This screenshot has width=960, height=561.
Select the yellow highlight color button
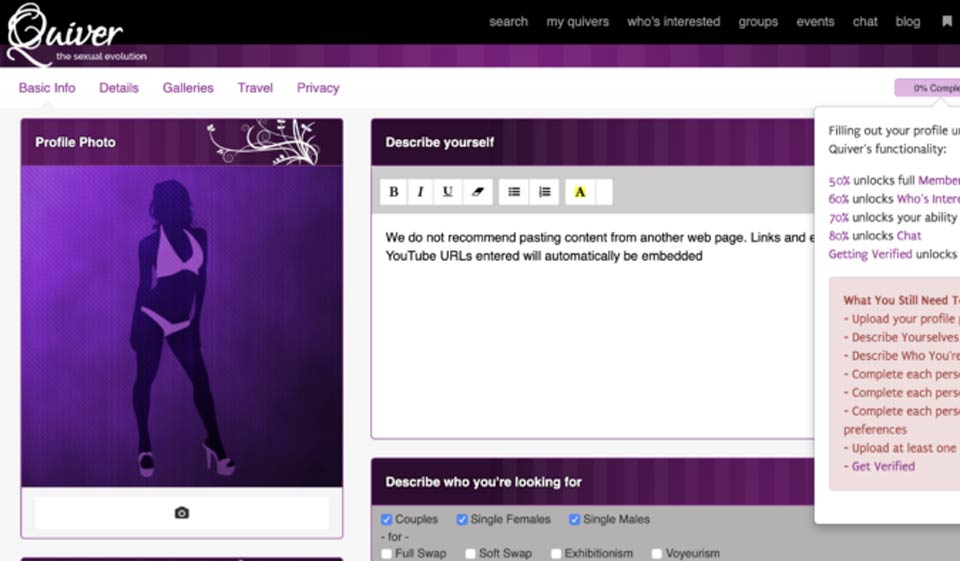[x=580, y=192]
